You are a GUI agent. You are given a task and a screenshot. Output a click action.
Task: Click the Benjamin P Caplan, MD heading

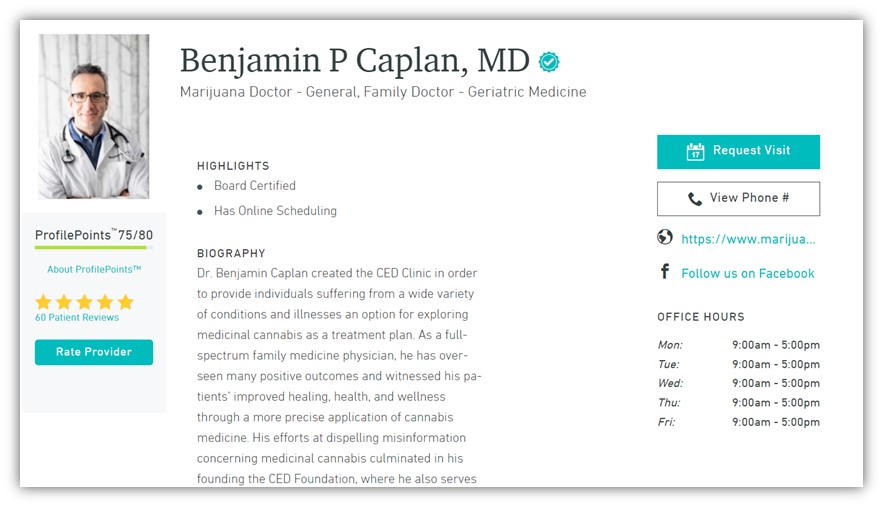click(355, 61)
